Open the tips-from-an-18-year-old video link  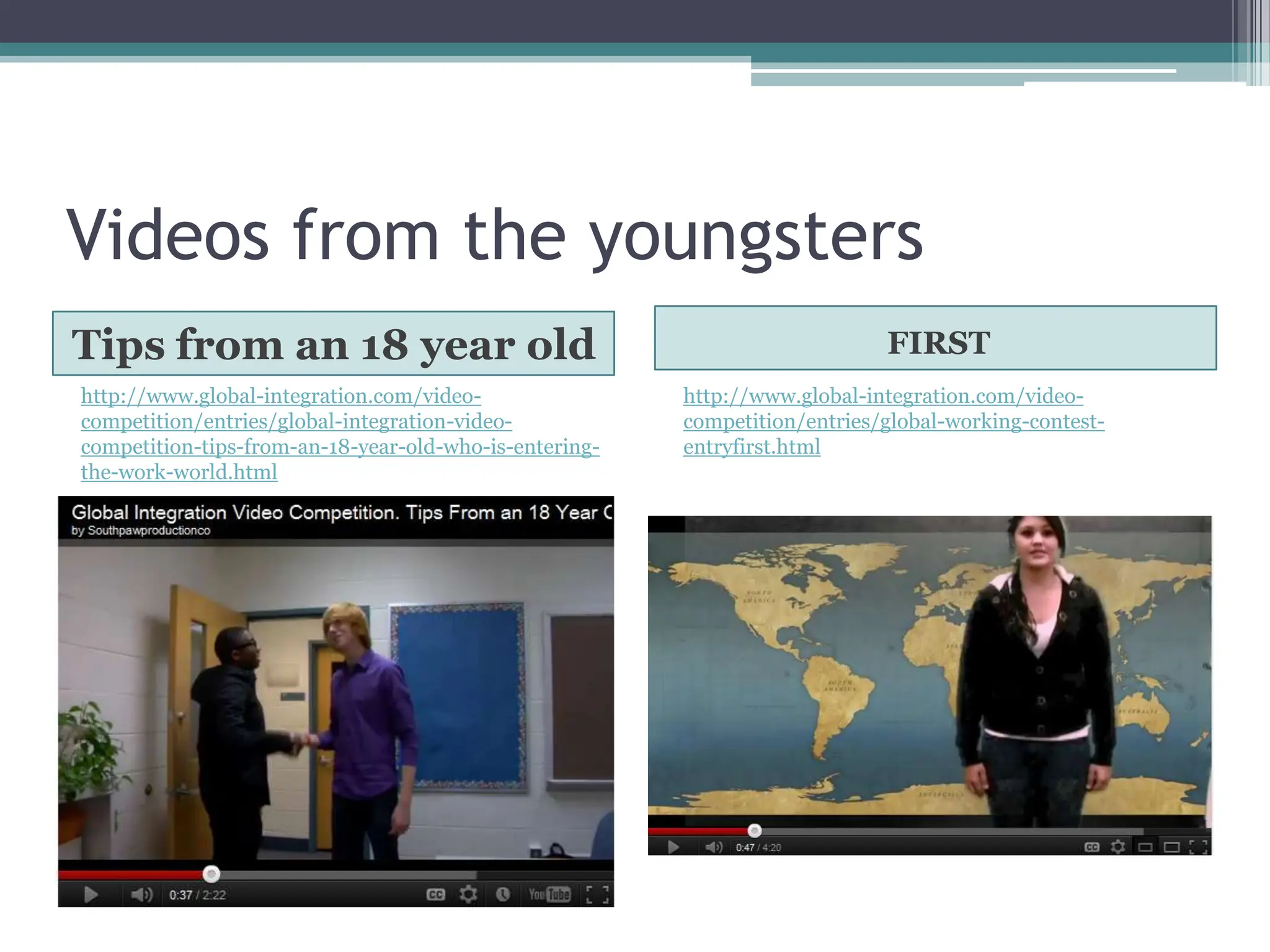pyautogui.click(x=340, y=434)
